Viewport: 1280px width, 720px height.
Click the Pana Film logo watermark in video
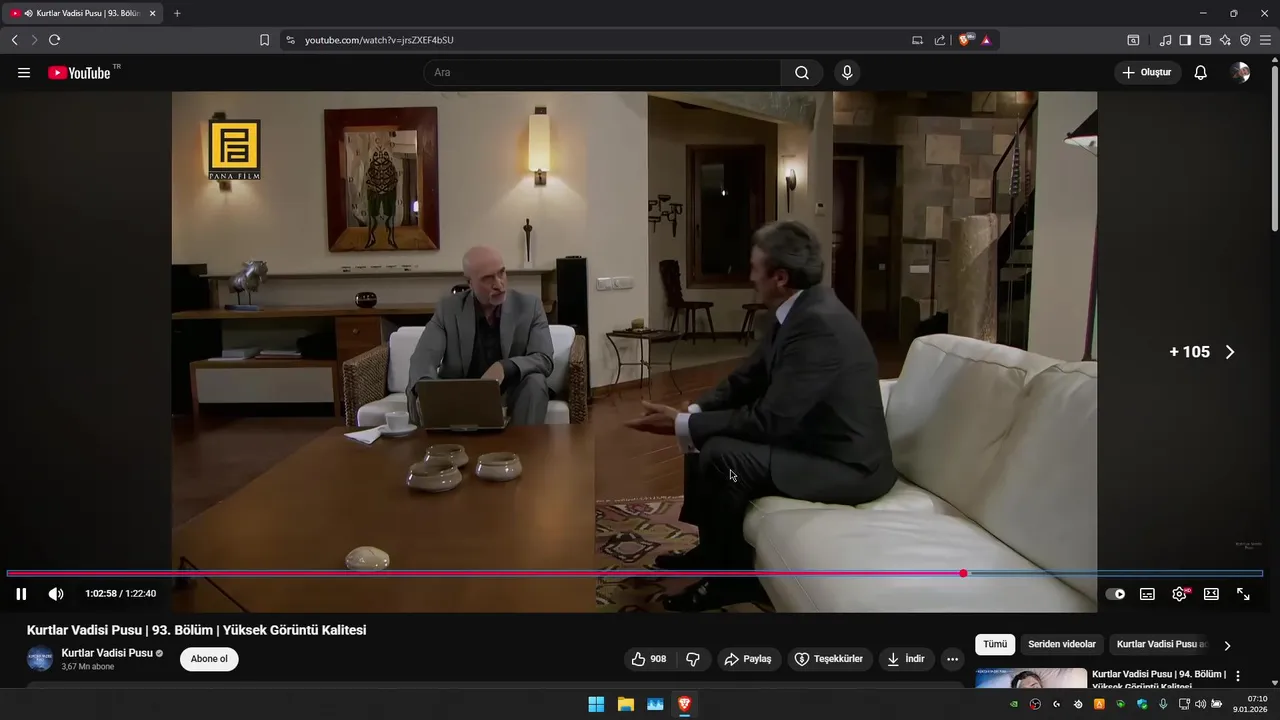coord(234,150)
